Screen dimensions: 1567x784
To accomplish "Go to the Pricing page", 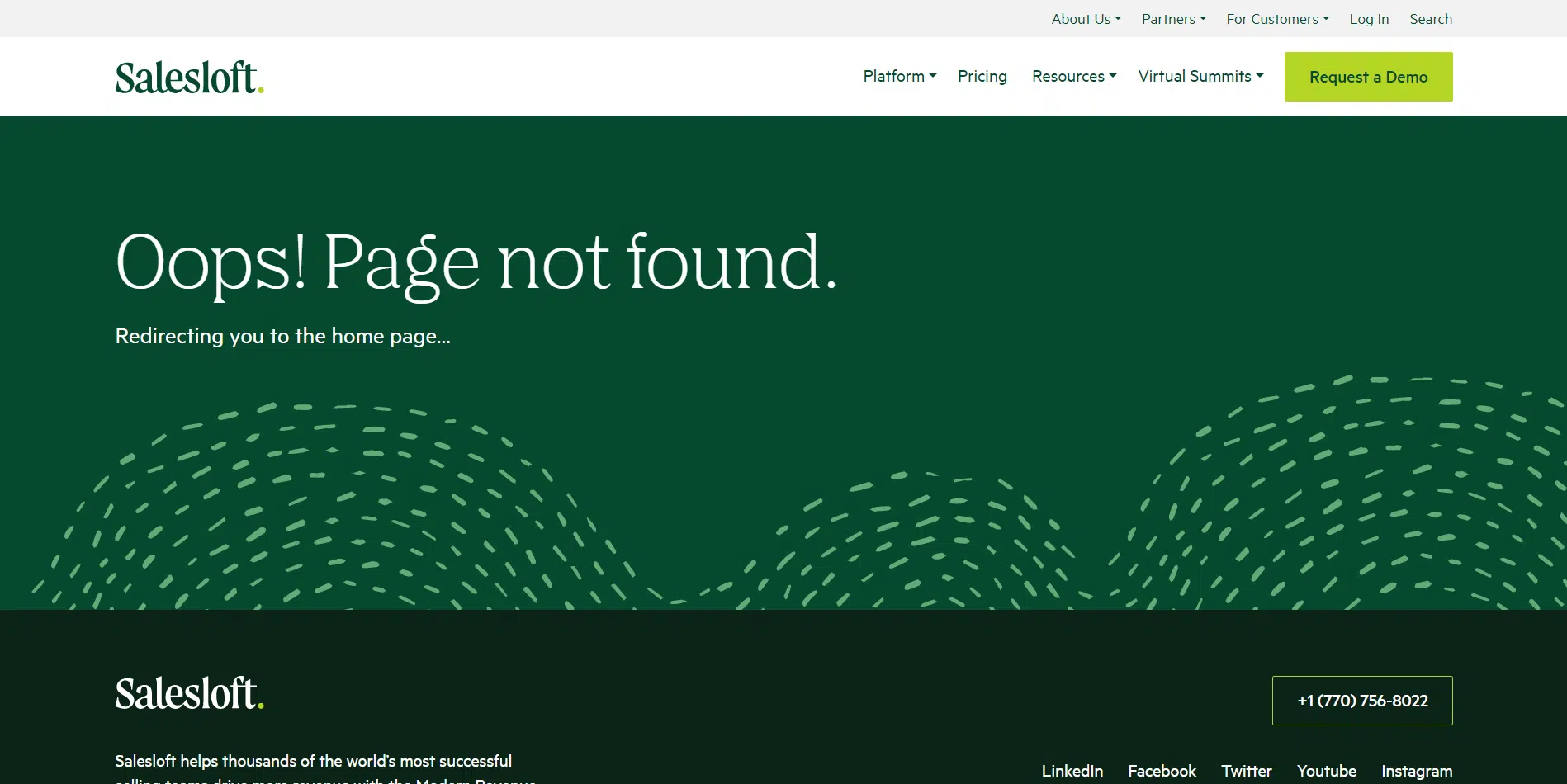I will point(982,76).
